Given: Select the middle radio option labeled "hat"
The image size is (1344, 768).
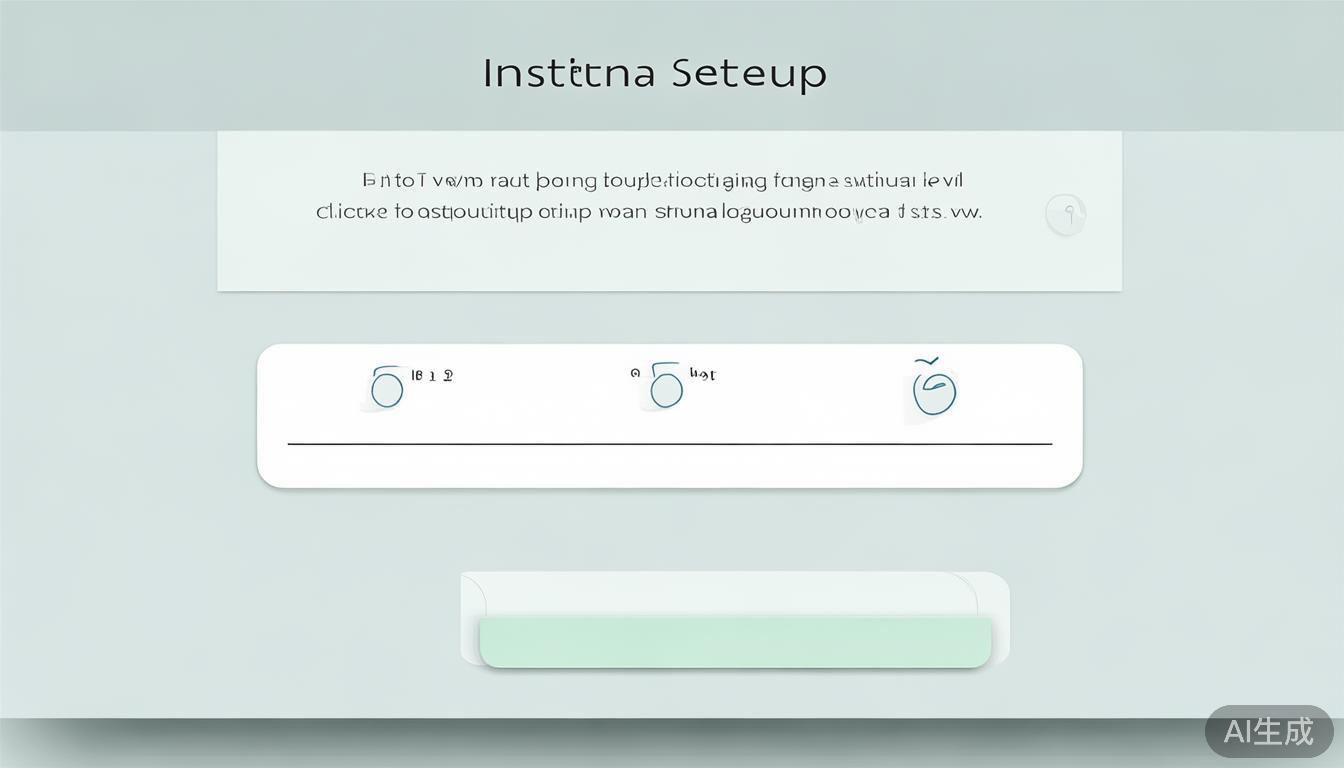Looking at the screenshot, I should [666, 388].
